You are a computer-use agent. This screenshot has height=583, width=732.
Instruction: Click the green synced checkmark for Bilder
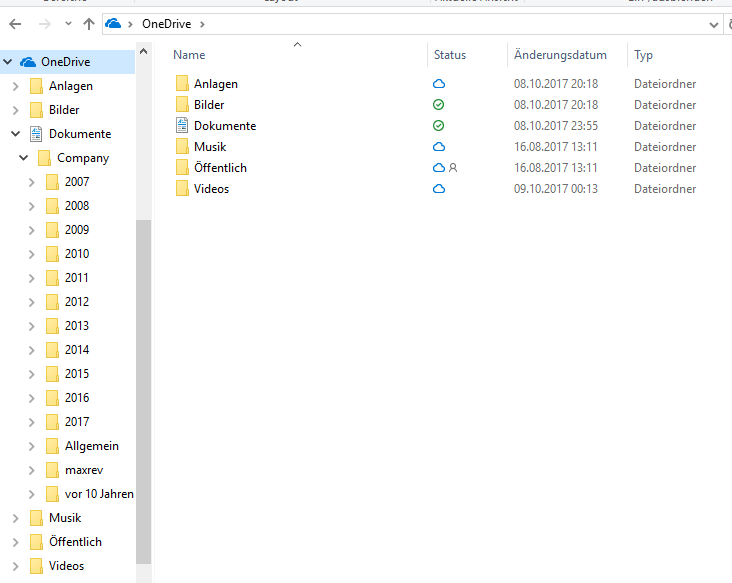438,105
